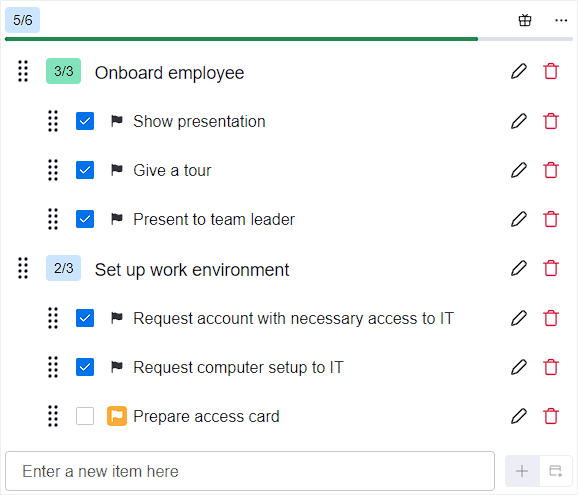Click the orange flag on Prepare access card

(117, 416)
